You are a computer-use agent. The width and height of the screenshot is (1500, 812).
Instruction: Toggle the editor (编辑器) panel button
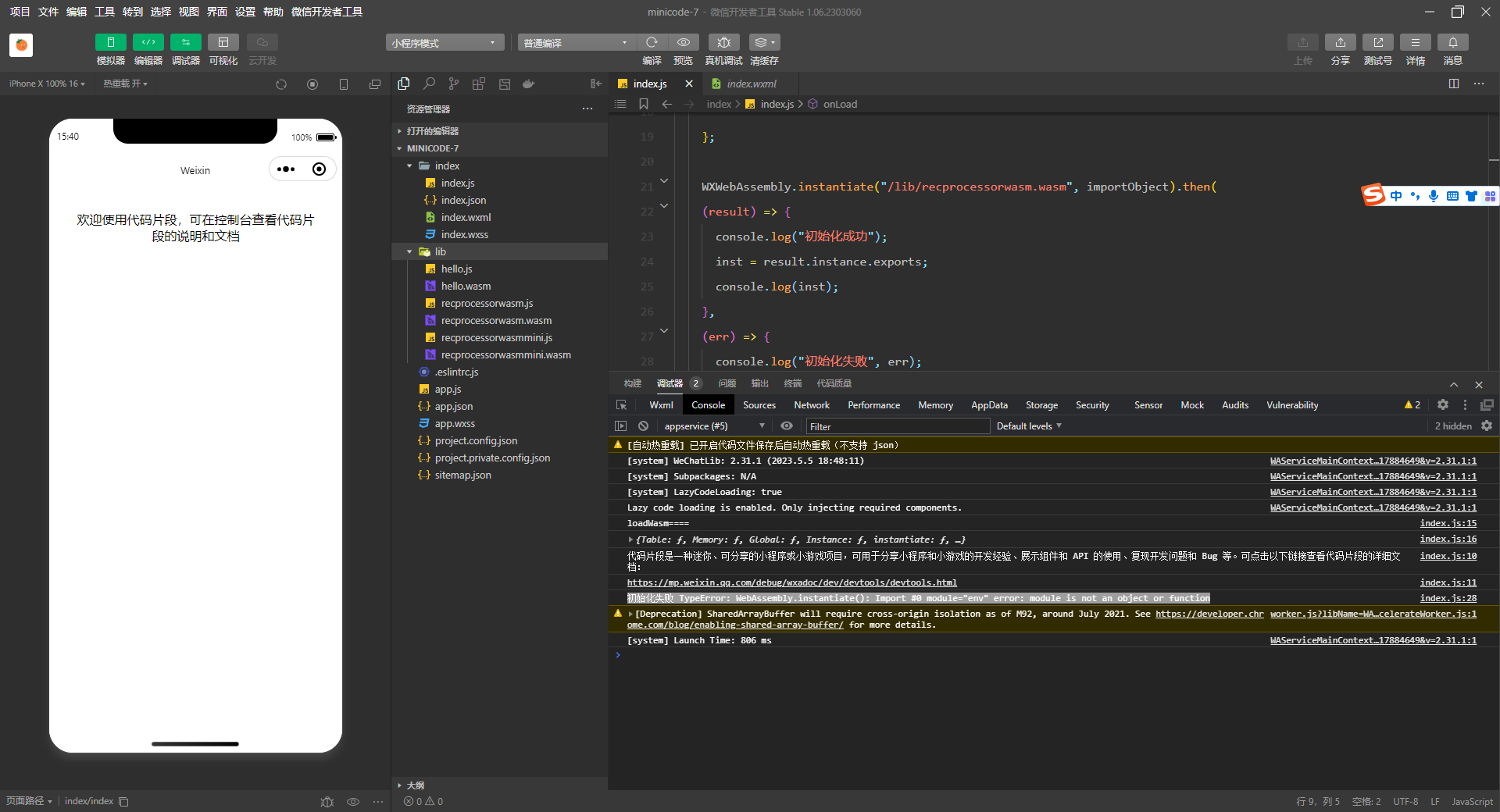(148, 42)
